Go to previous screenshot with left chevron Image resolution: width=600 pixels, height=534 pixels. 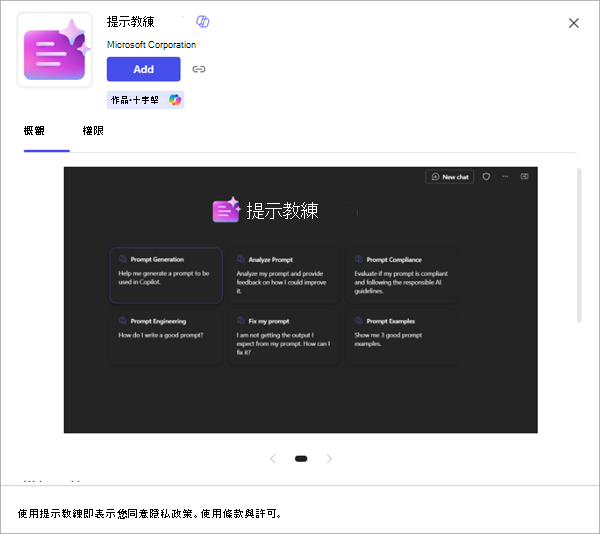pos(273,459)
